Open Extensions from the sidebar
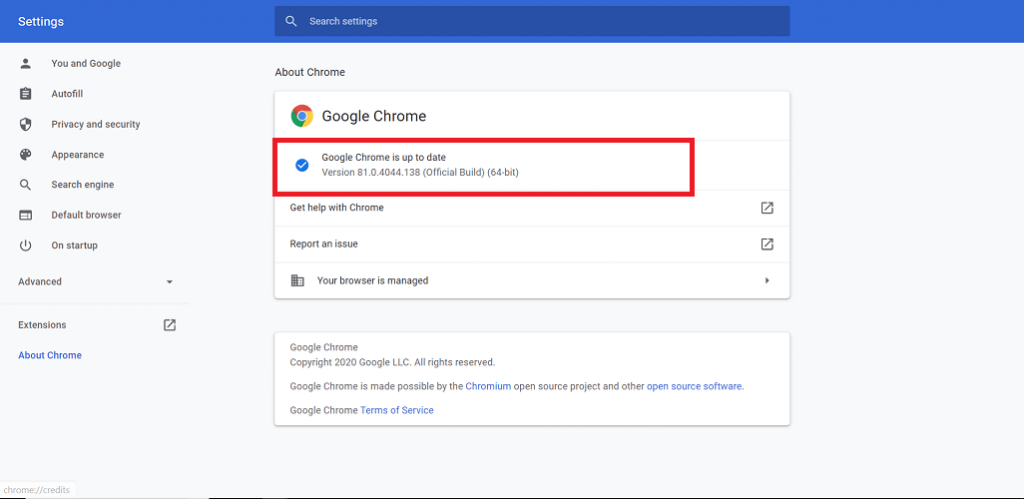 tap(42, 325)
